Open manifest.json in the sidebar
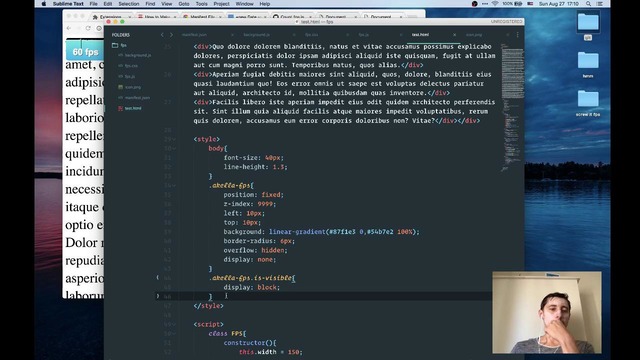 point(137,98)
